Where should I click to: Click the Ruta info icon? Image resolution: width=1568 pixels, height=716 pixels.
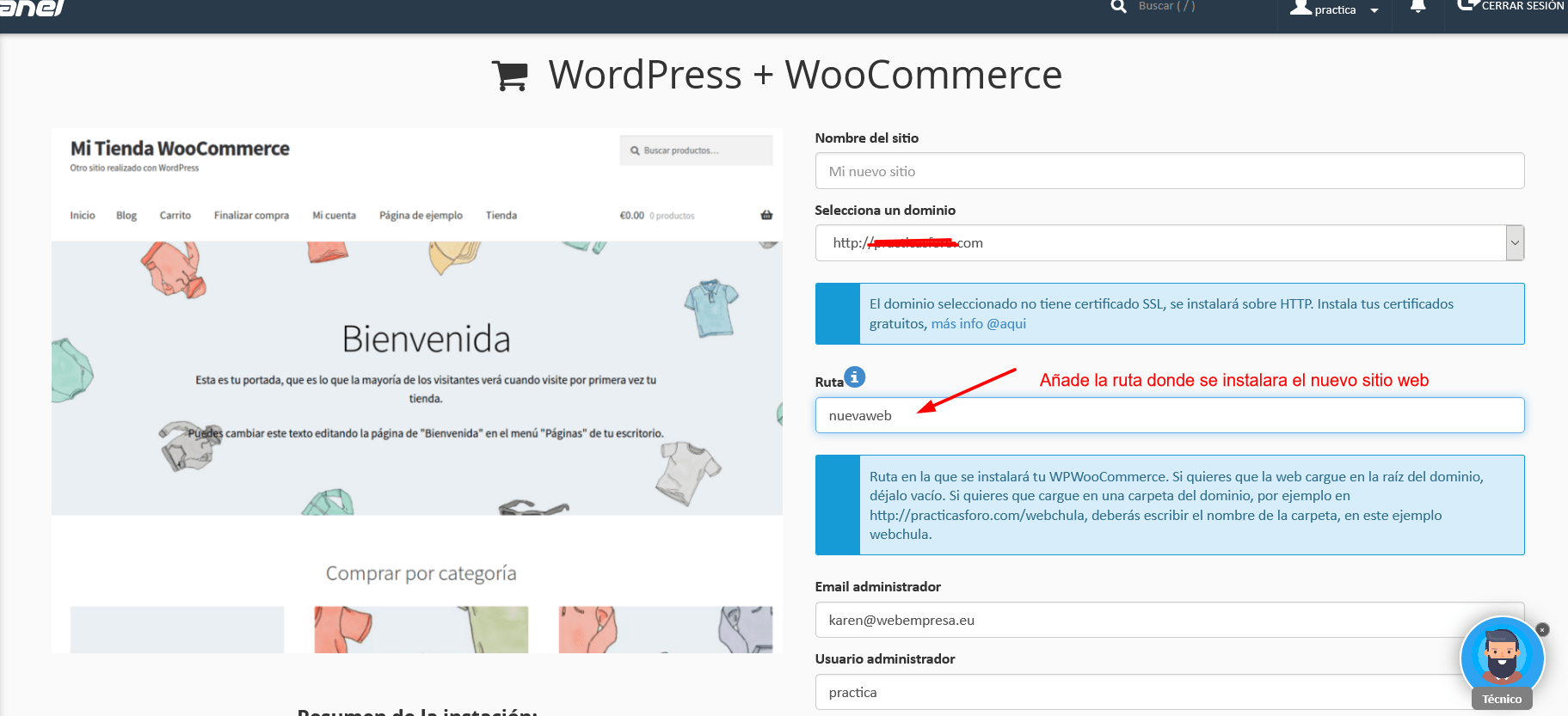(x=855, y=376)
